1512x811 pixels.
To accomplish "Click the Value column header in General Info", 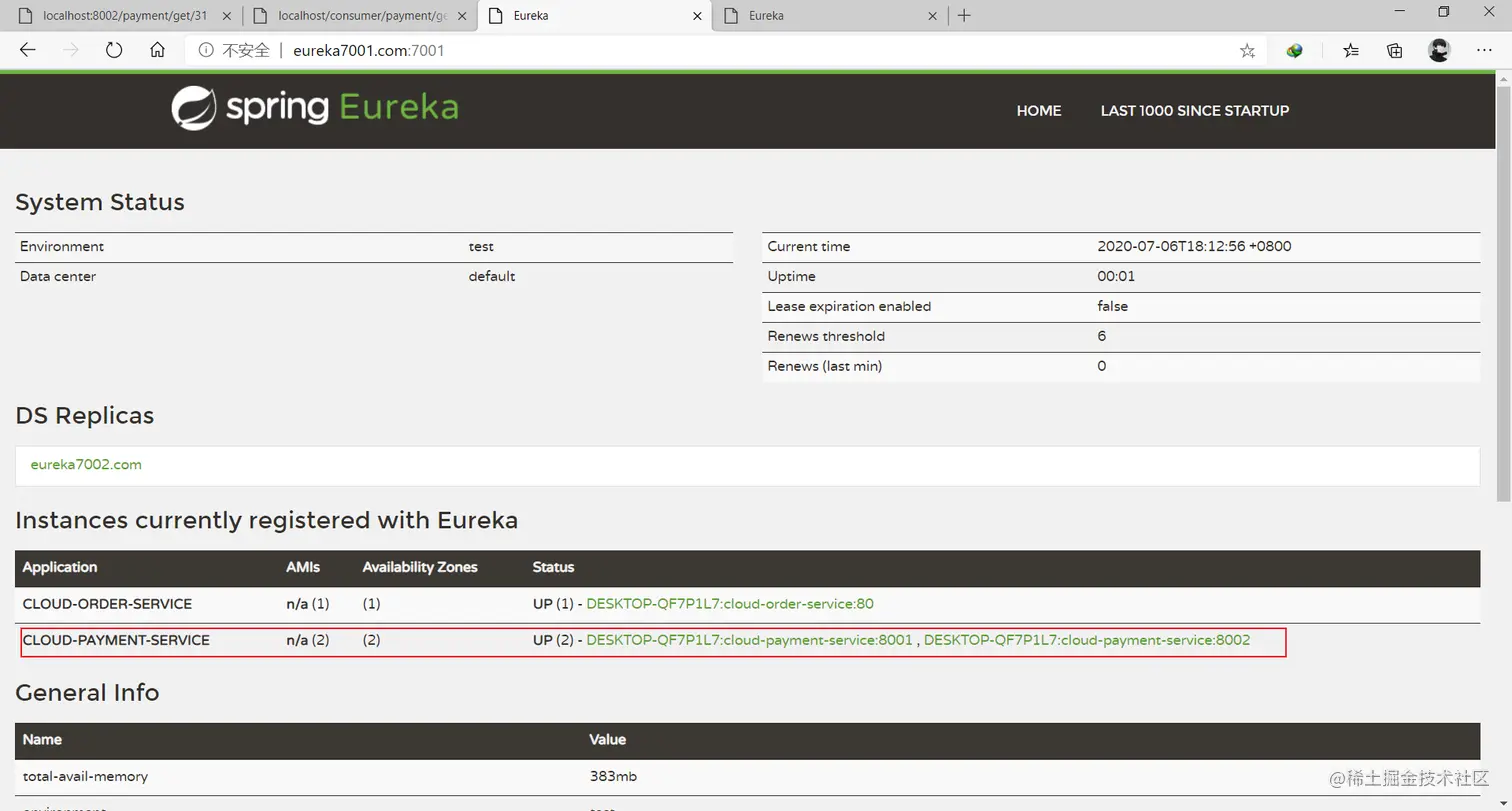I will [x=608, y=740].
